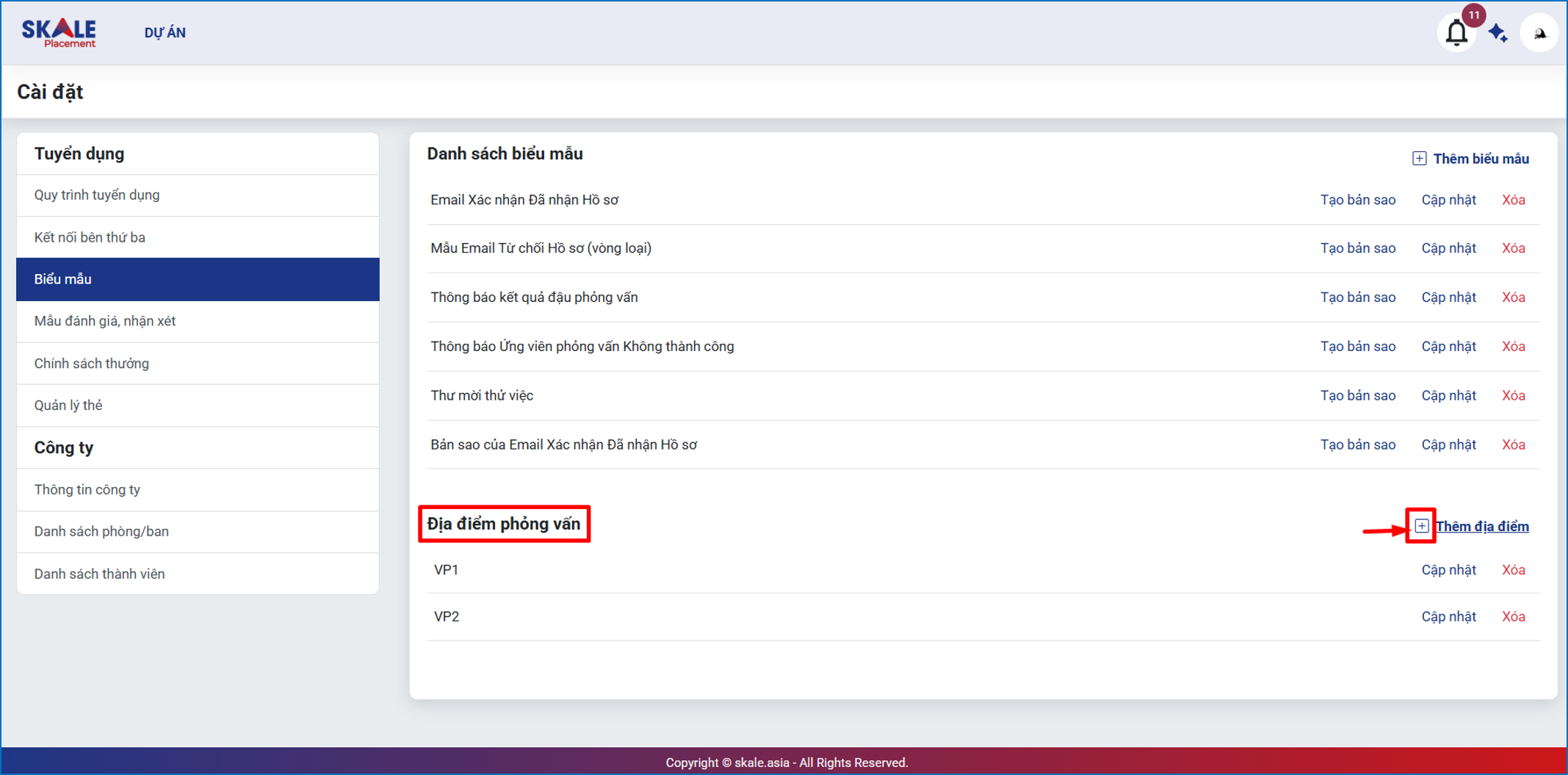Select the Biểu mẫu sidebar item
The height and width of the screenshot is (775, 1568).
click(63, 279)
